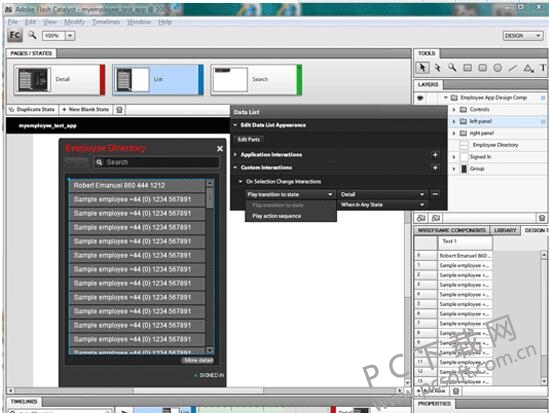Click the Edit Parts button
This screenshot has width=549, height=413.
pyautogui.click(x=249, y=140)
